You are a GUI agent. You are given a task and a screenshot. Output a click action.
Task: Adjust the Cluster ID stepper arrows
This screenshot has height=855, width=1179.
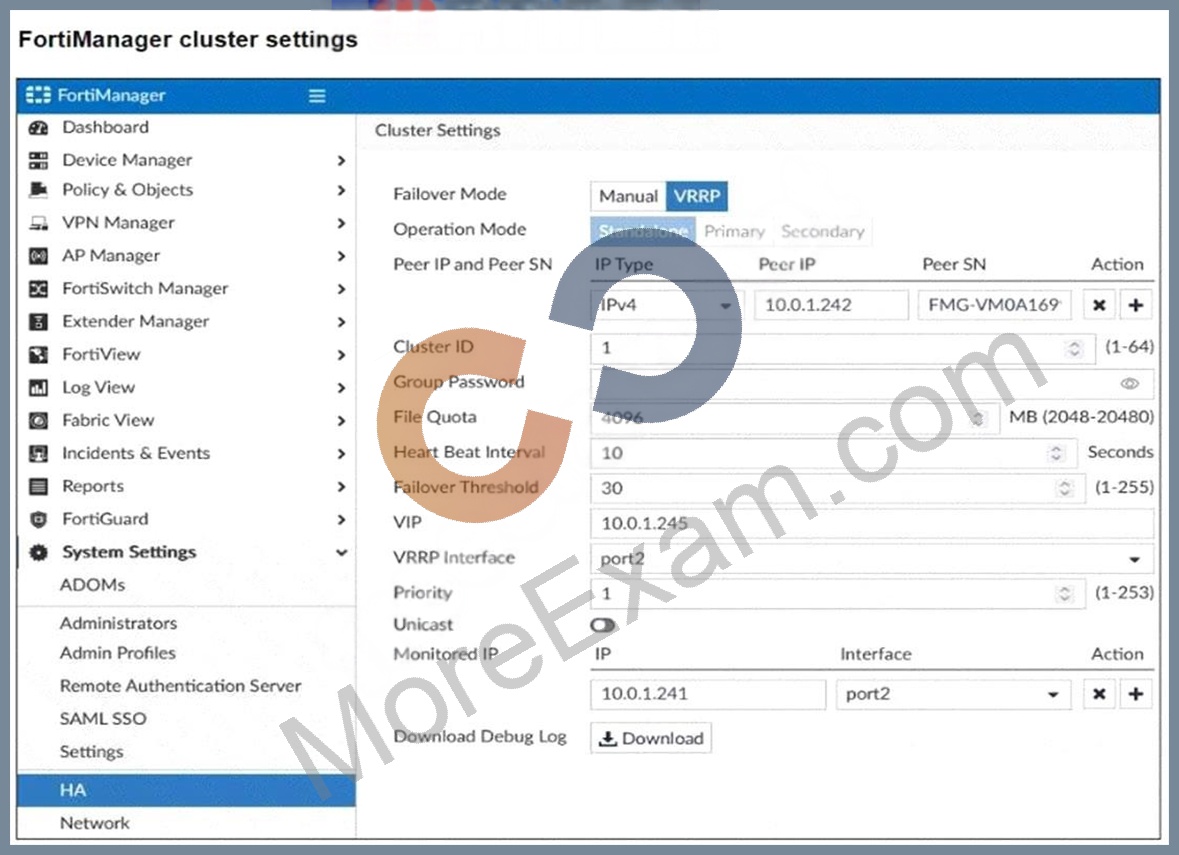tap(1074, 348)
